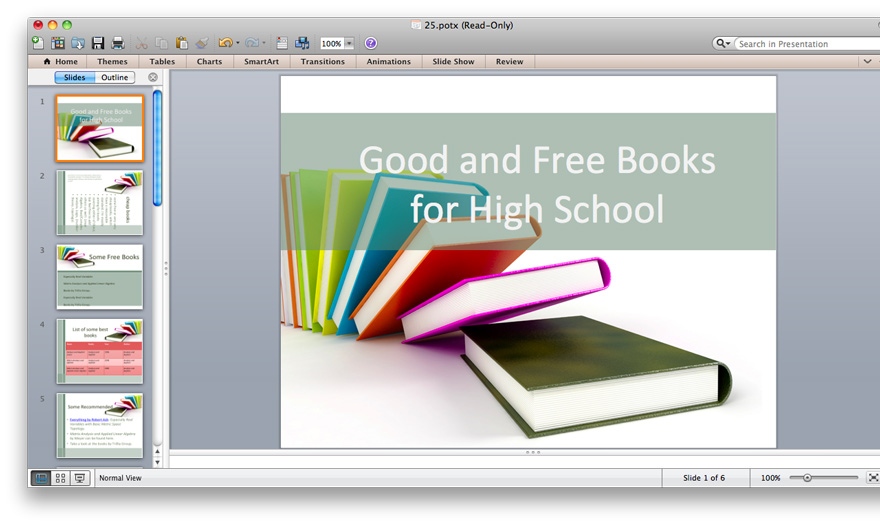The image size is (880, 525).
Task: Close the slides pane with X button
Action: point(153,77)
